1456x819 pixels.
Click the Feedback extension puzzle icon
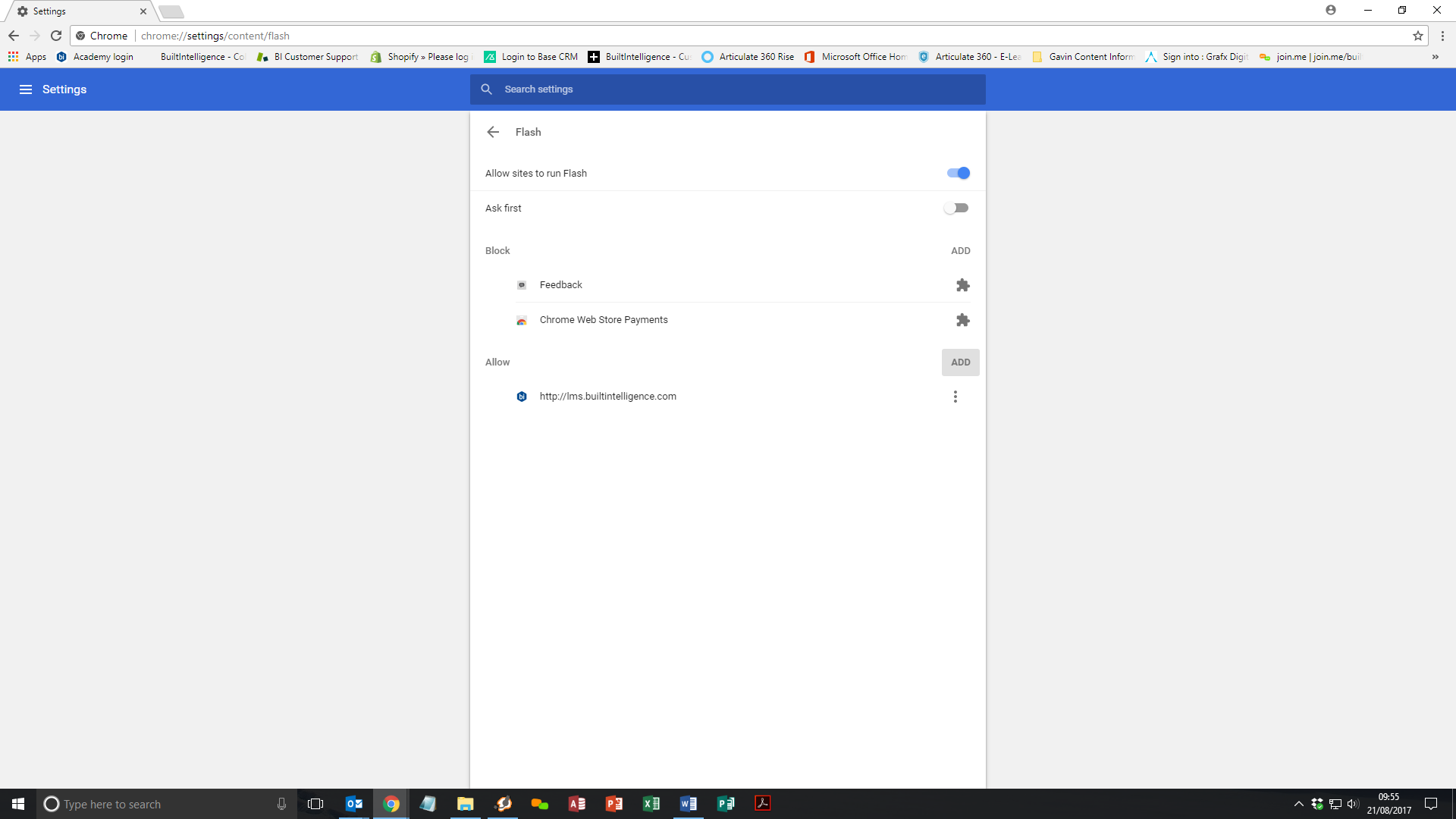[x=962, y=285]
